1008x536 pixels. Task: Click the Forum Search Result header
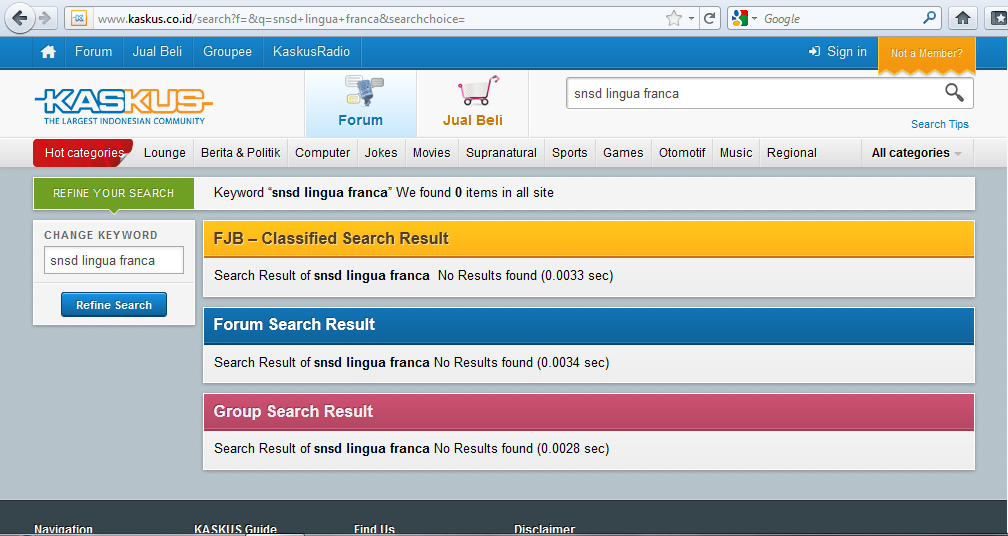click(x=589, y=325)
